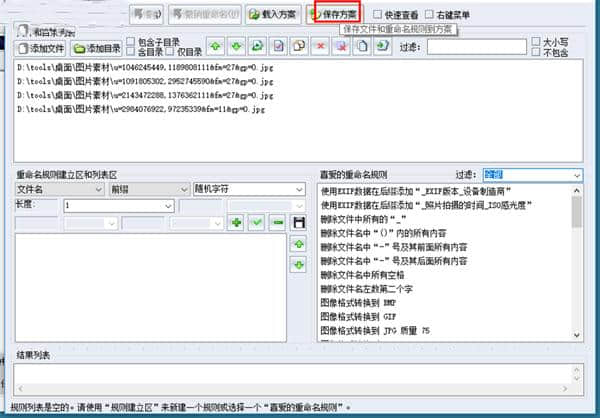Select rule 删除文件中所有的“_”

363,219
